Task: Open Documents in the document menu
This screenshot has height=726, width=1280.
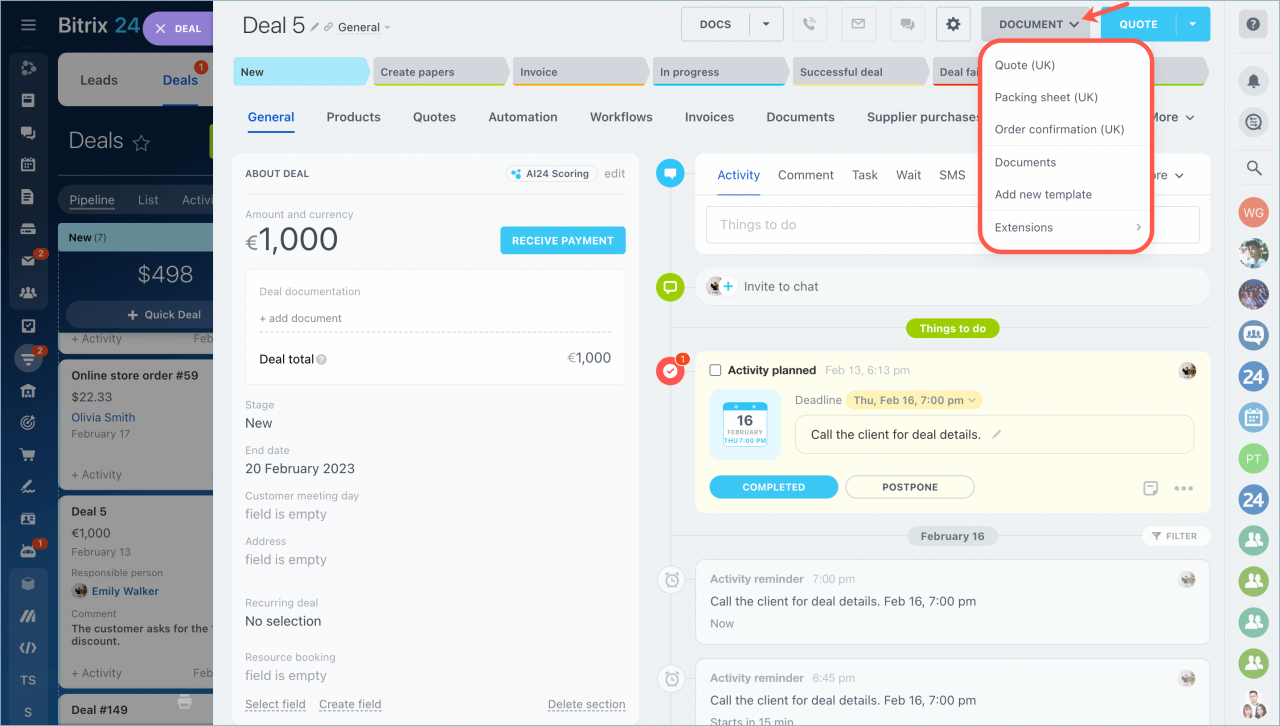Action: [1025, 162]
